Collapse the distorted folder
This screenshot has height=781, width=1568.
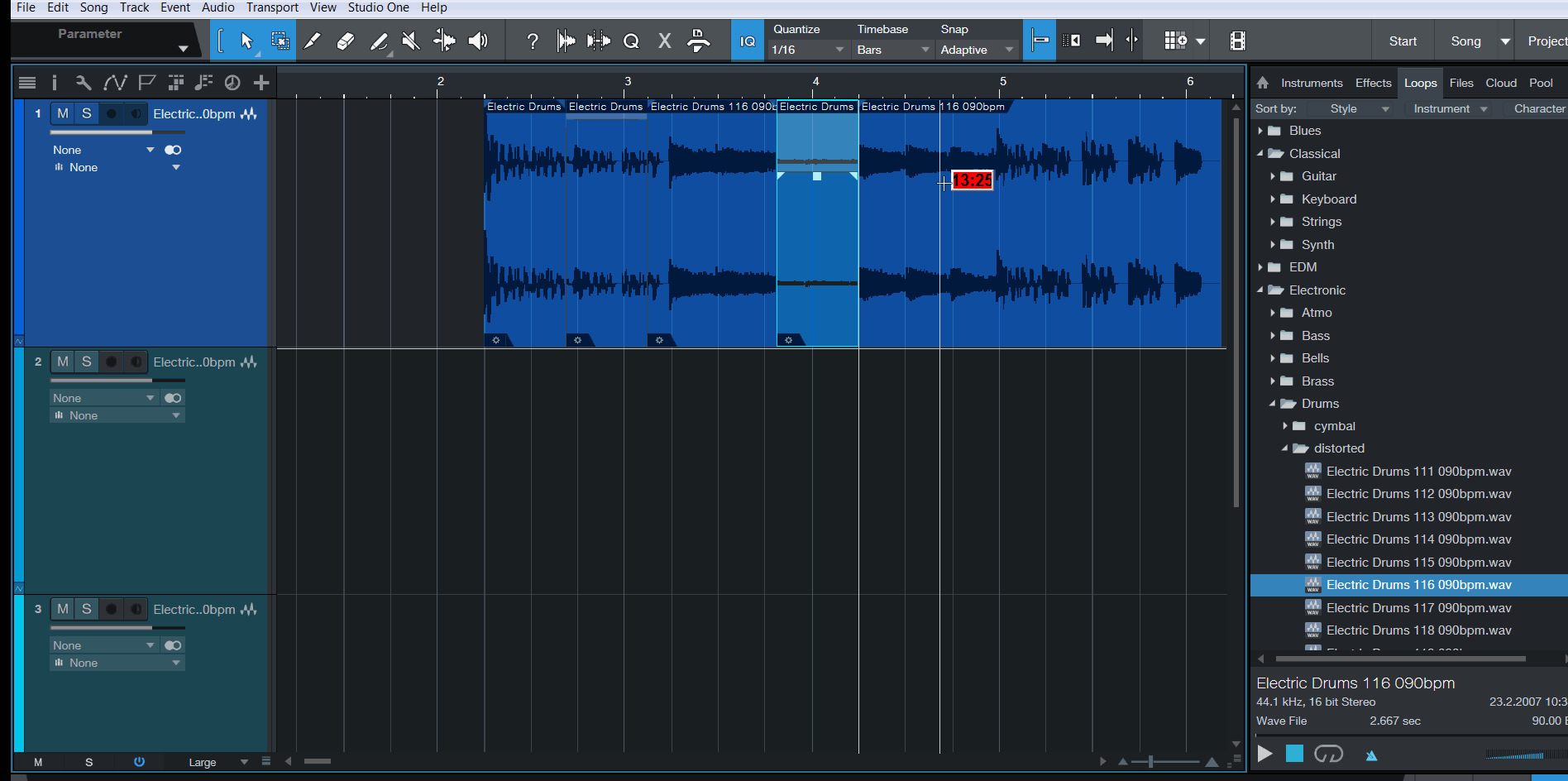coord(1285,448)
